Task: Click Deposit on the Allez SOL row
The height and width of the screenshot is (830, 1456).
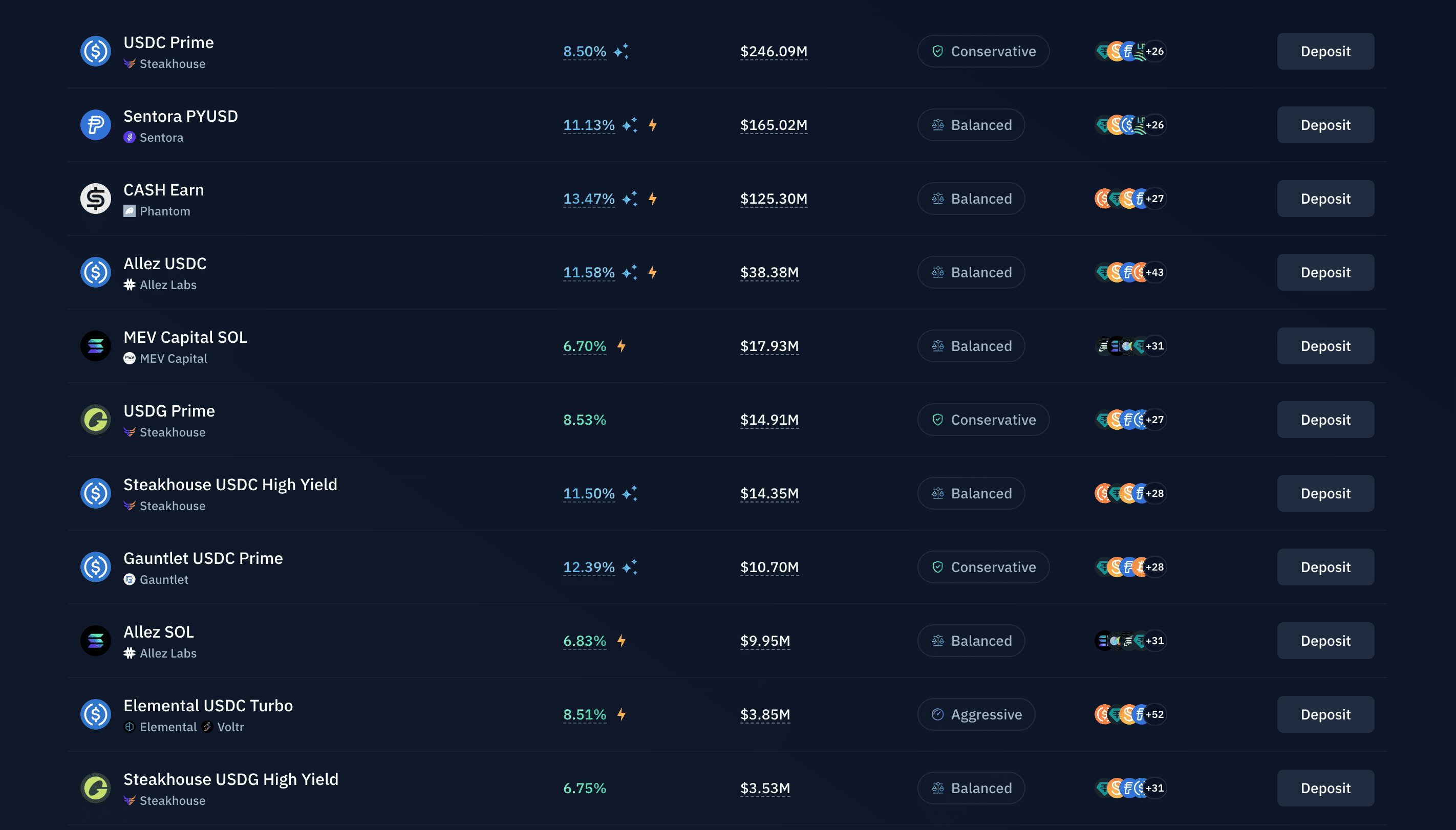Action: [1325, 641]
